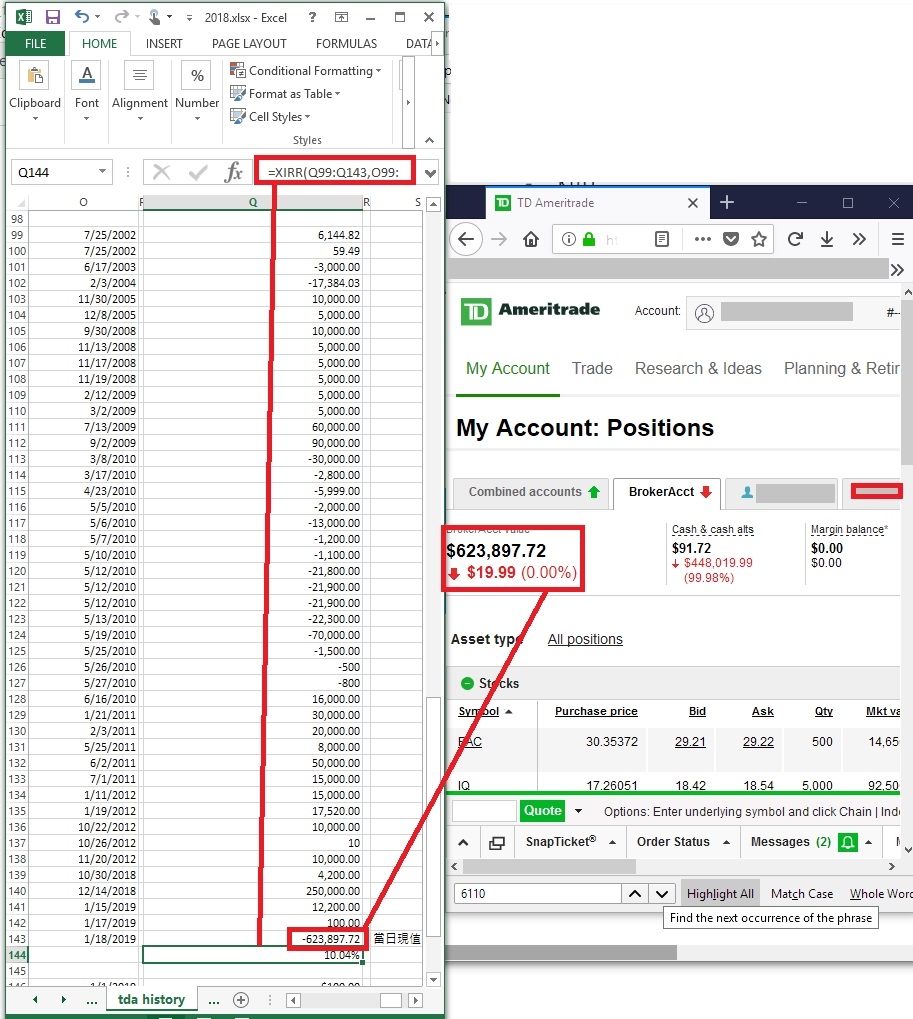Select the 'tda history' sheet tab
913x1019 pixels.
pos(151,1000)
